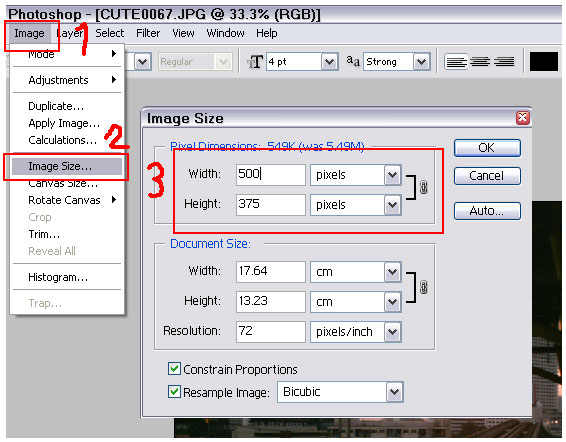Choose Trim... menu entry

point(67,234)
